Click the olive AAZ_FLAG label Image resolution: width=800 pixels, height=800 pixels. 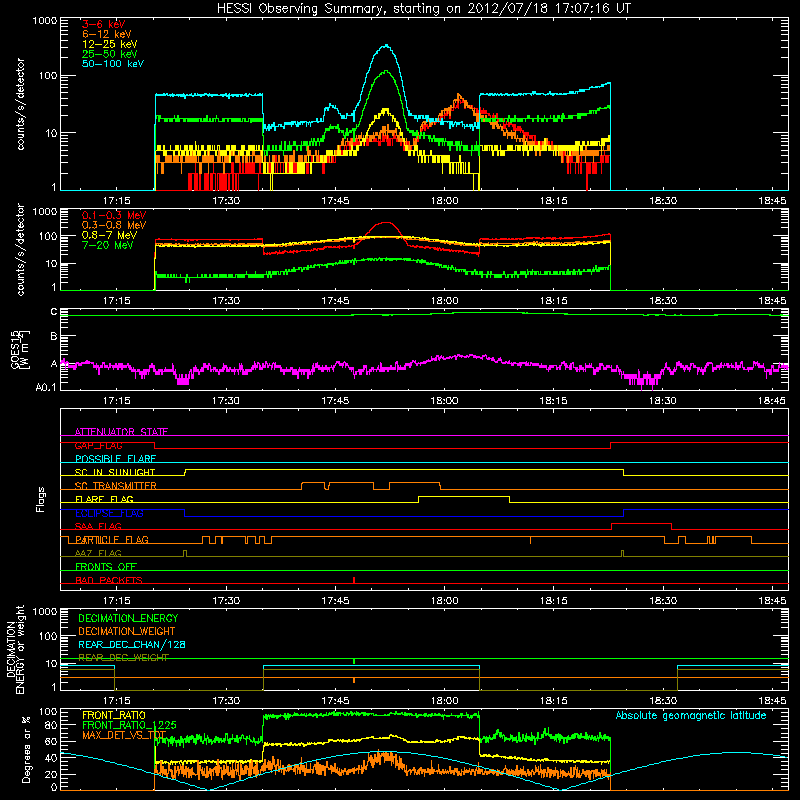pyautogui.click(x=98, y=553)
